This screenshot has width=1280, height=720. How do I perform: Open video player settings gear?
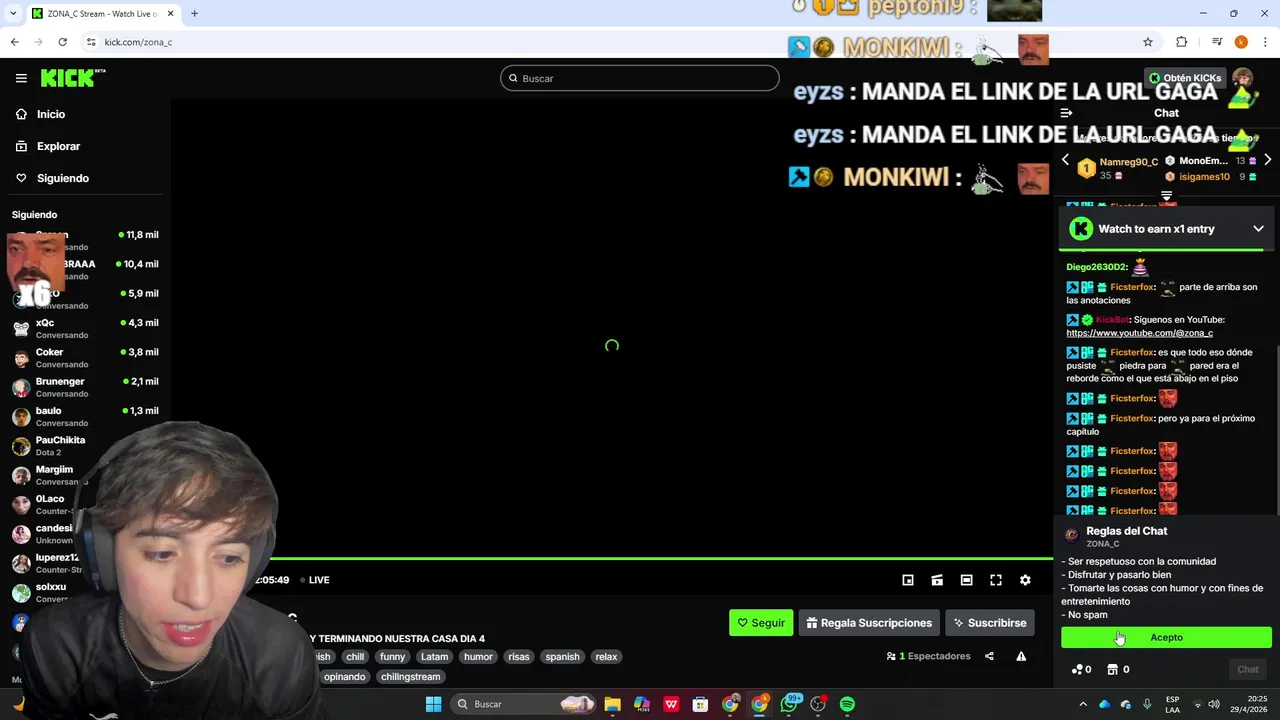[x=1025, y=580]
